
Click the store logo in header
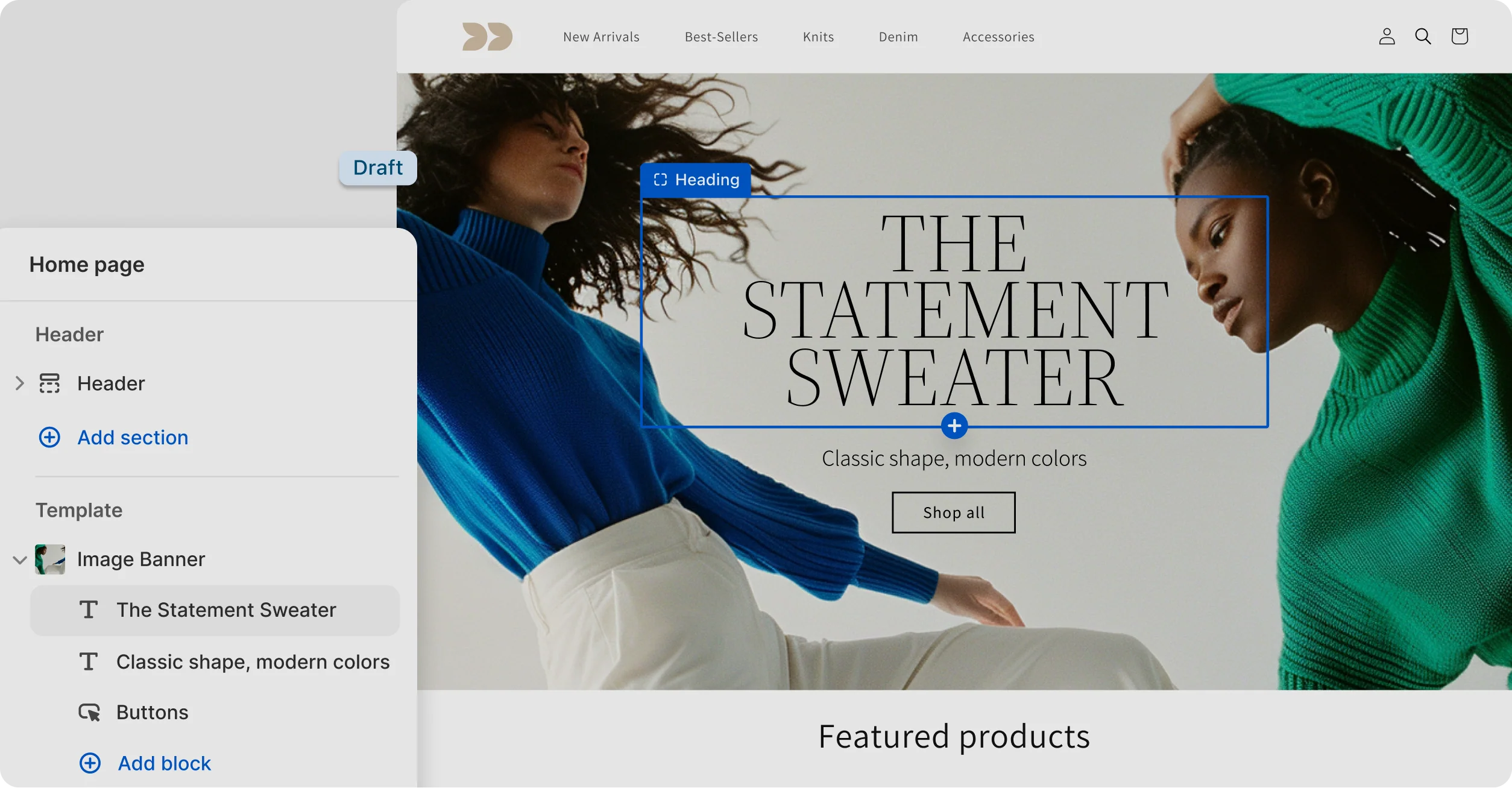(x=487, y=37)
